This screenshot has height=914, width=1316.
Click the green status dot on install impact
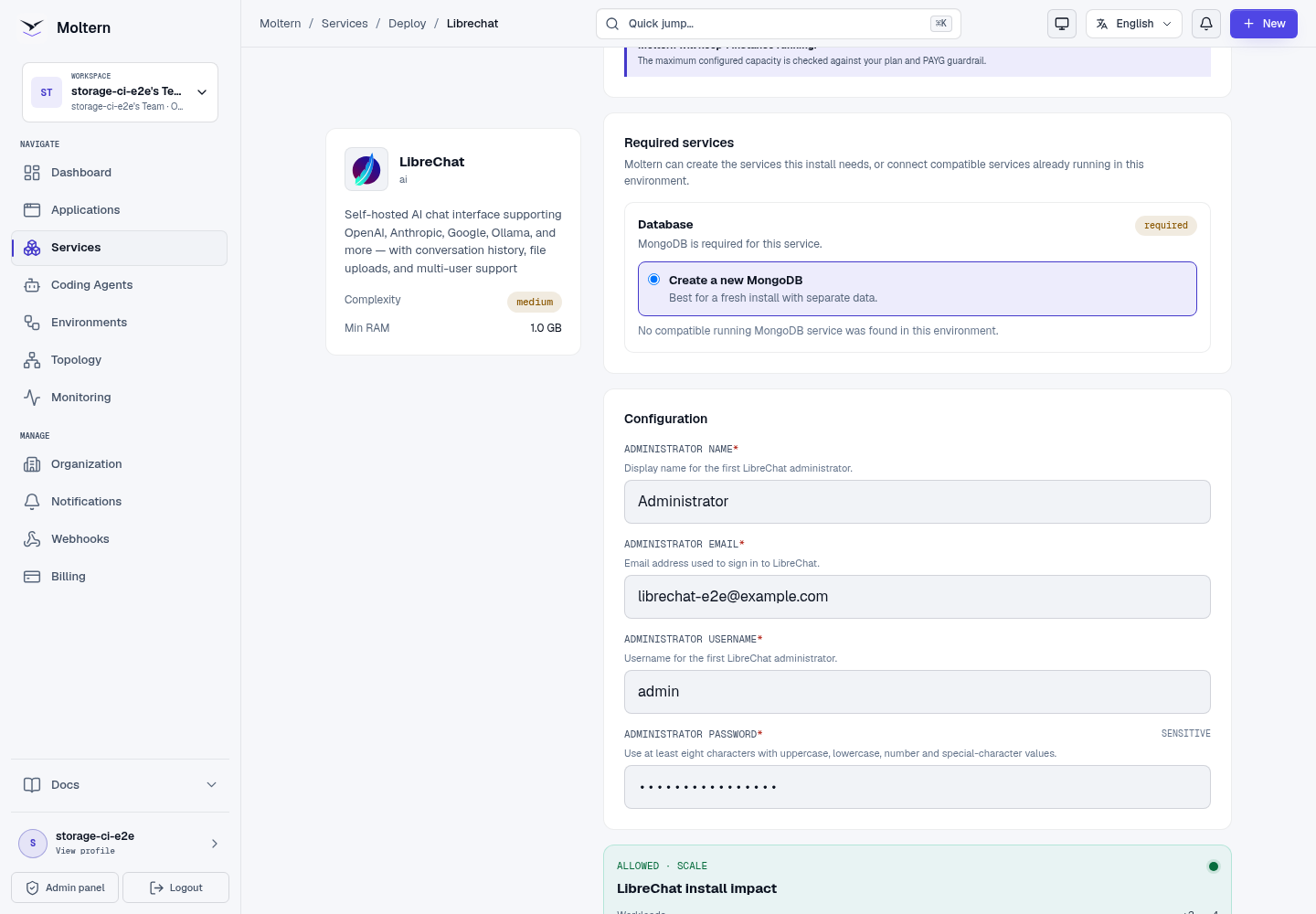click(x=1214, y=866)
